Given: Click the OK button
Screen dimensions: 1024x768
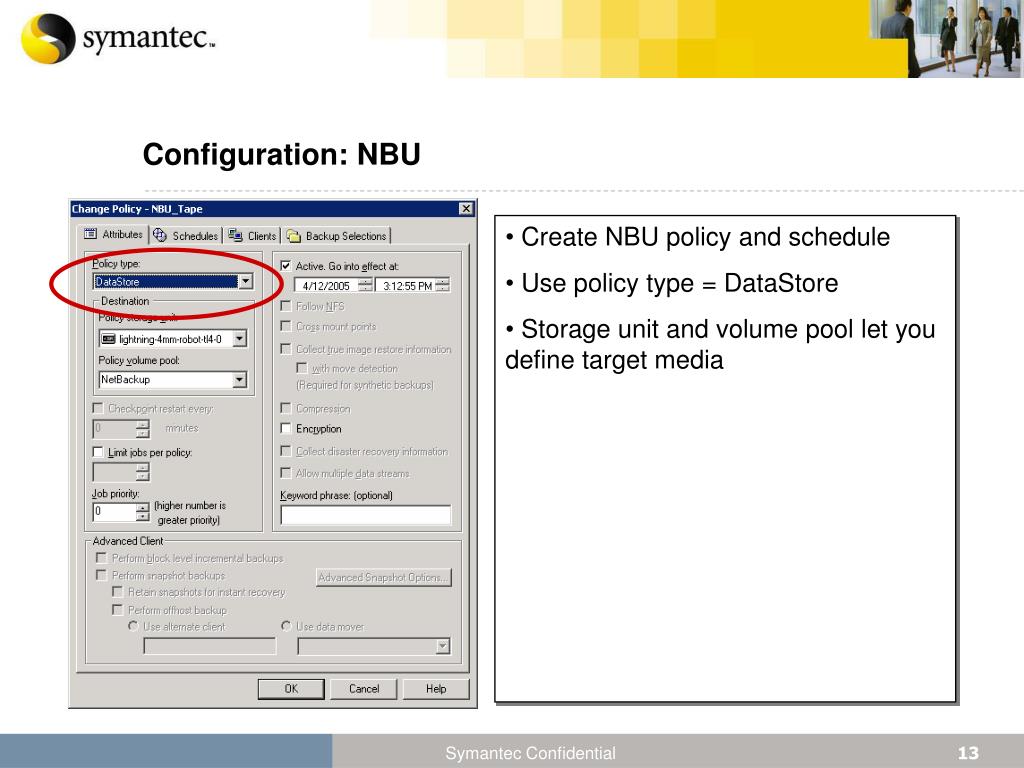Looking at the screenshot, I should point(291,688).
